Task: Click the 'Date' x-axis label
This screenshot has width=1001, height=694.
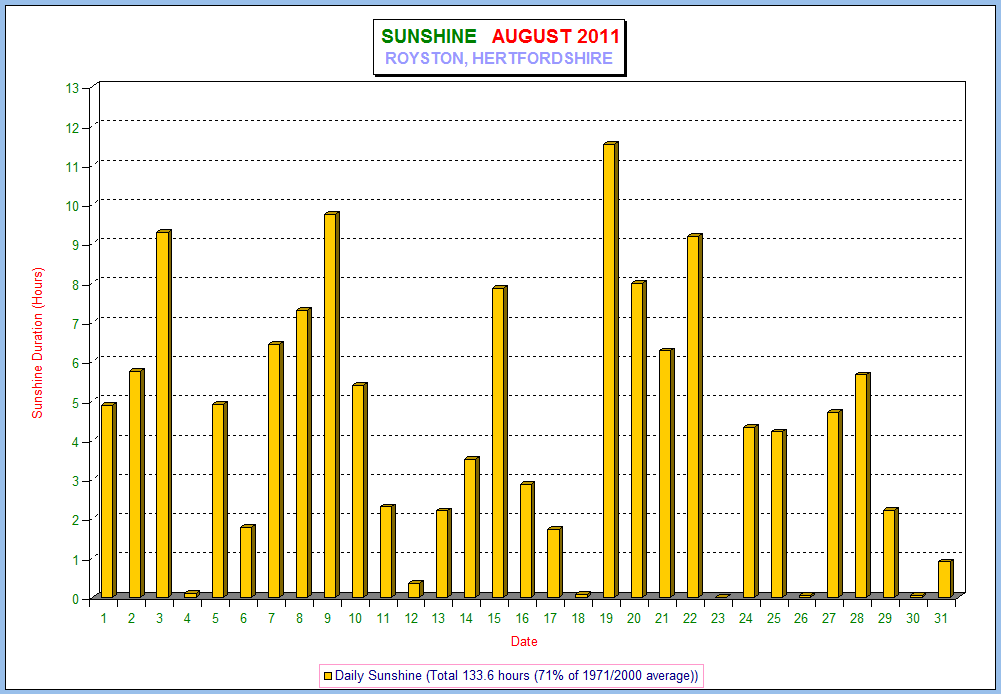Action: (523, 642)
